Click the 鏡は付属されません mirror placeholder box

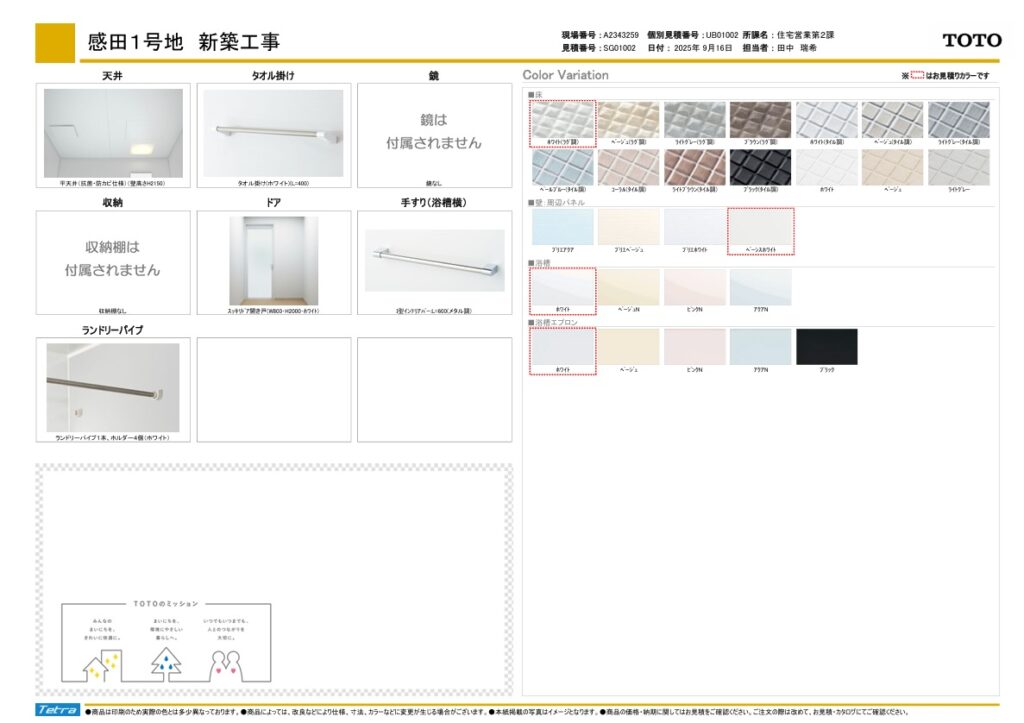click(x=434, y=134)
